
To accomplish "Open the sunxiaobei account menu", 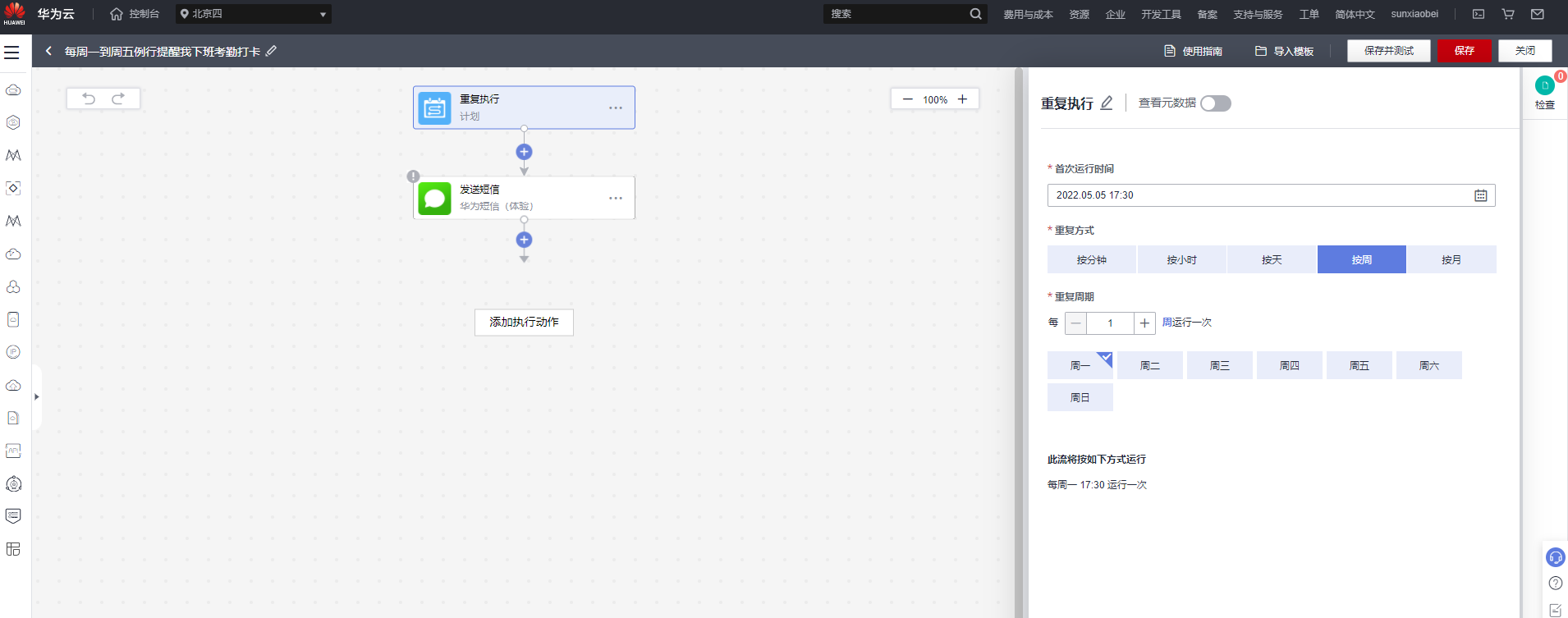I will point(1414,14).
